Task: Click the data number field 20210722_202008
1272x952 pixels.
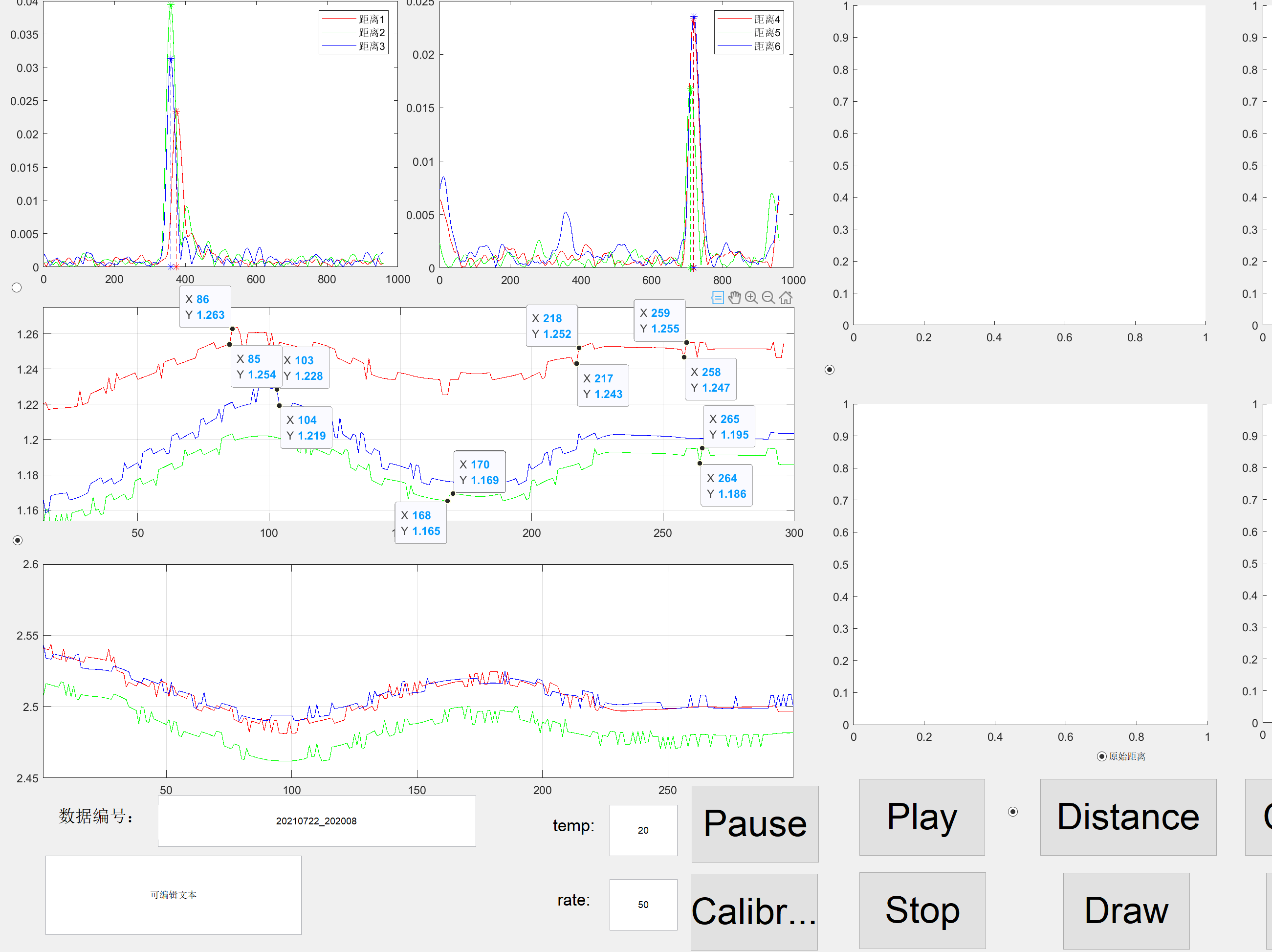Action: (x=316, y=821)
